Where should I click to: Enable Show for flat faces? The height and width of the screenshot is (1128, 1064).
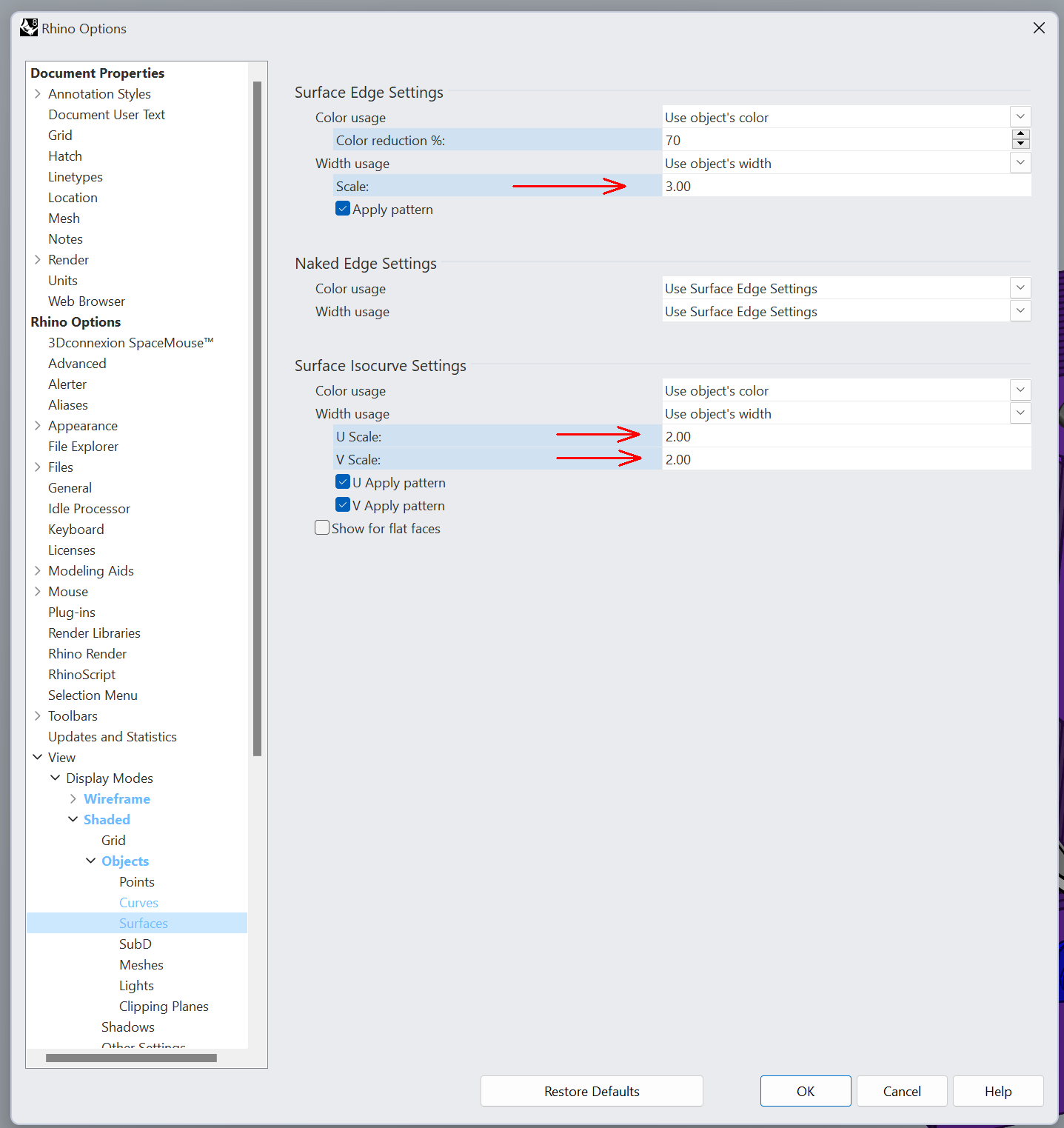(322, 528)
